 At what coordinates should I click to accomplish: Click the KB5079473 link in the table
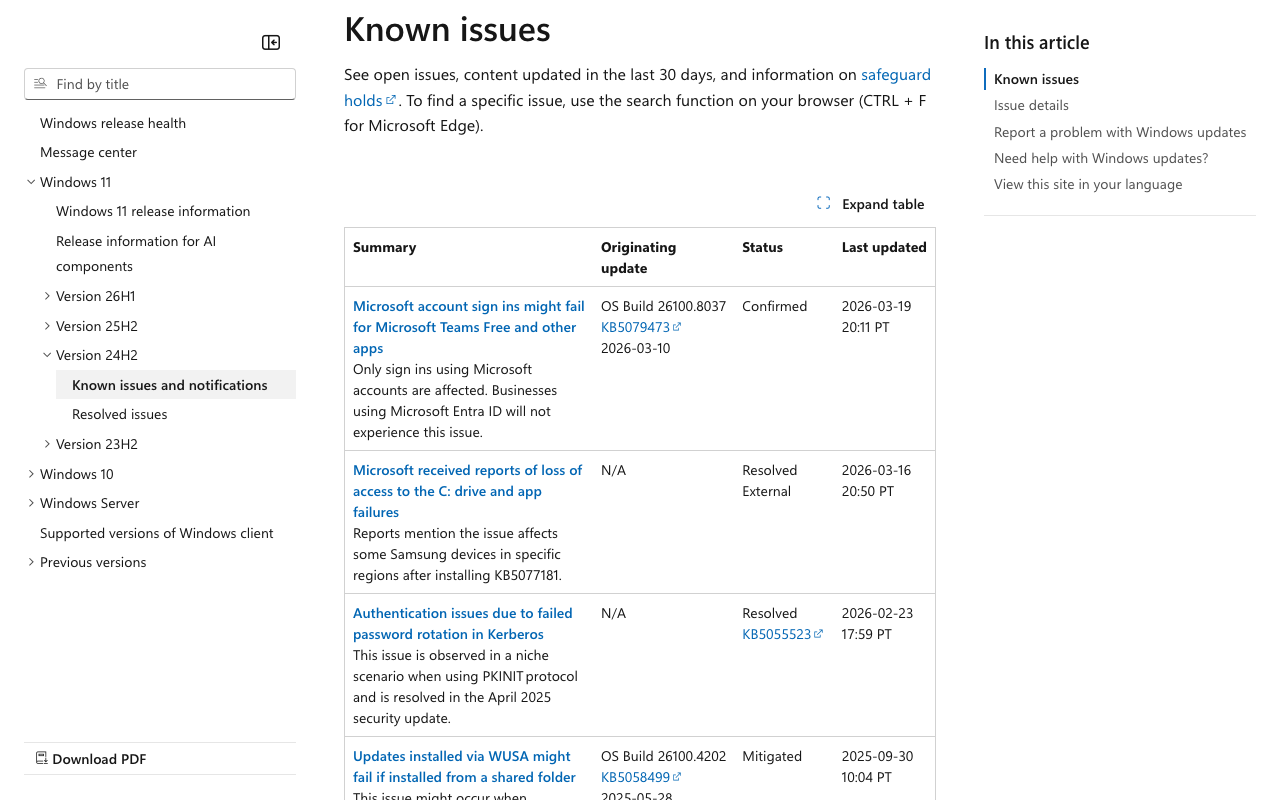[x=634, y=326]
